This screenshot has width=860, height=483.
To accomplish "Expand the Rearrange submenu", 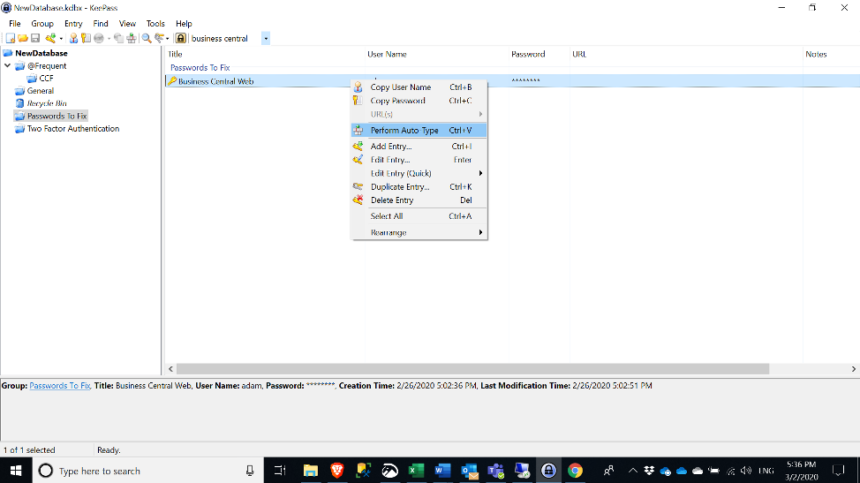I will click(x=419, y=232).
